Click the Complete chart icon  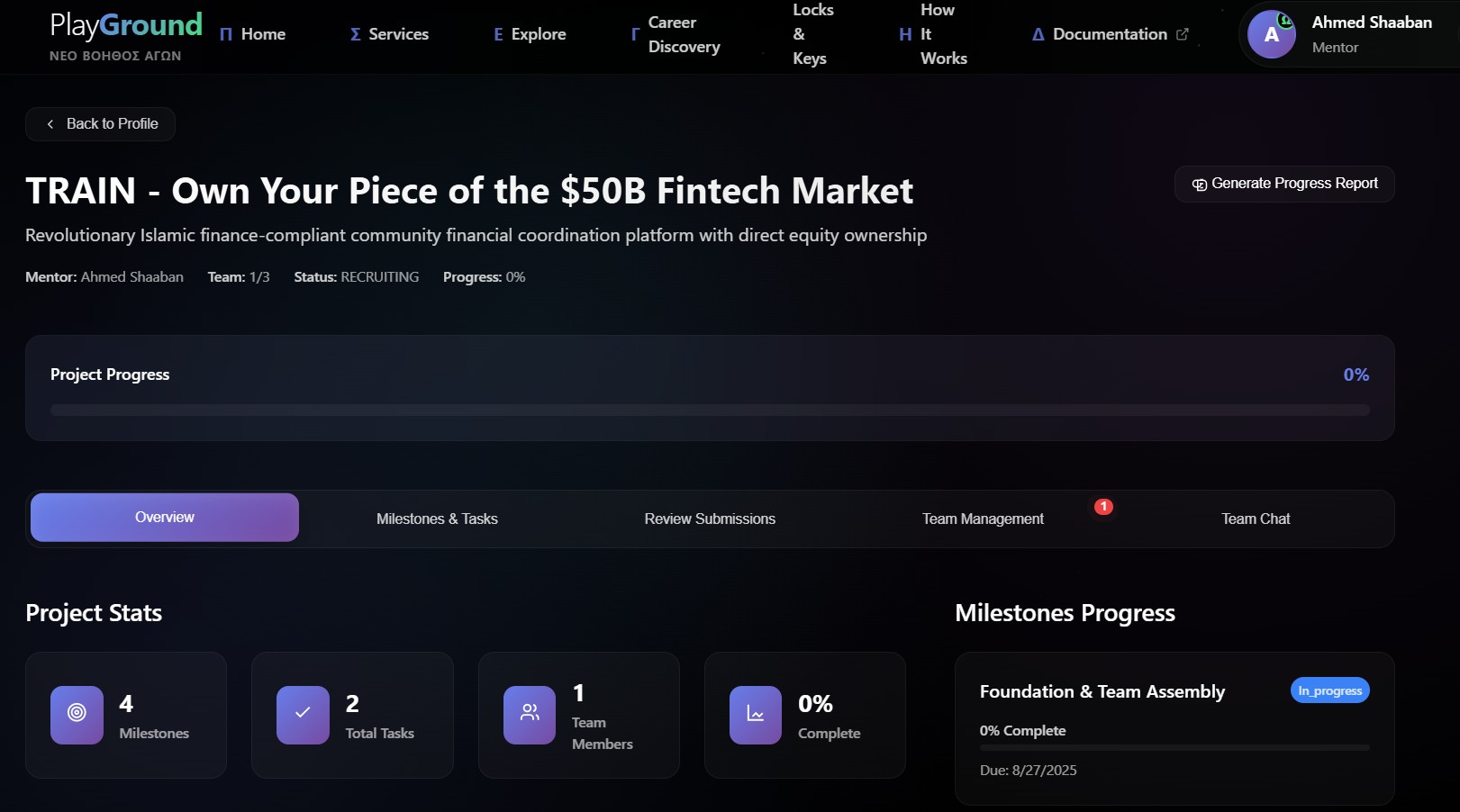[x=756, y=715]
